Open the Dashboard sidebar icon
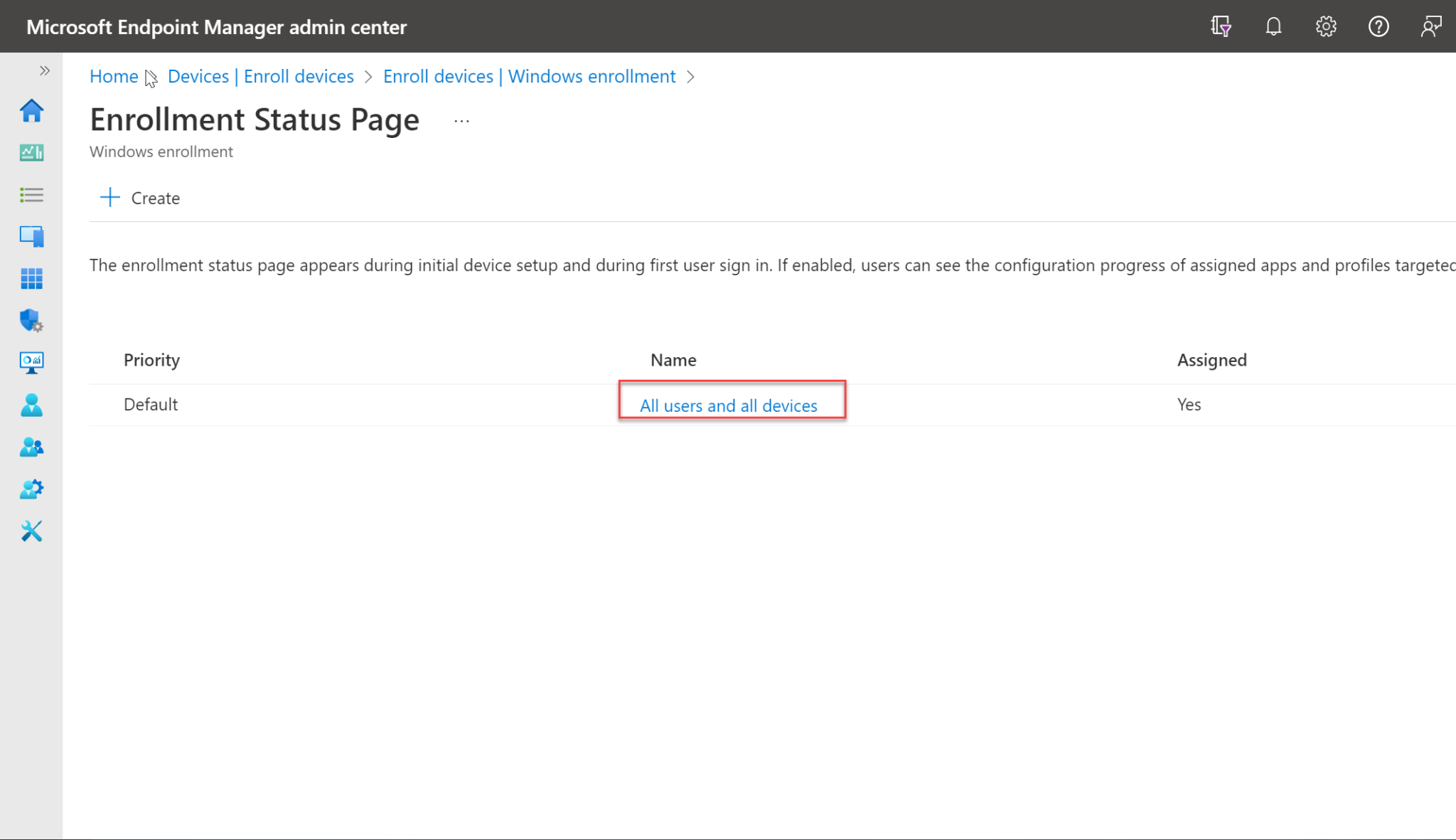 pos(31,152)
